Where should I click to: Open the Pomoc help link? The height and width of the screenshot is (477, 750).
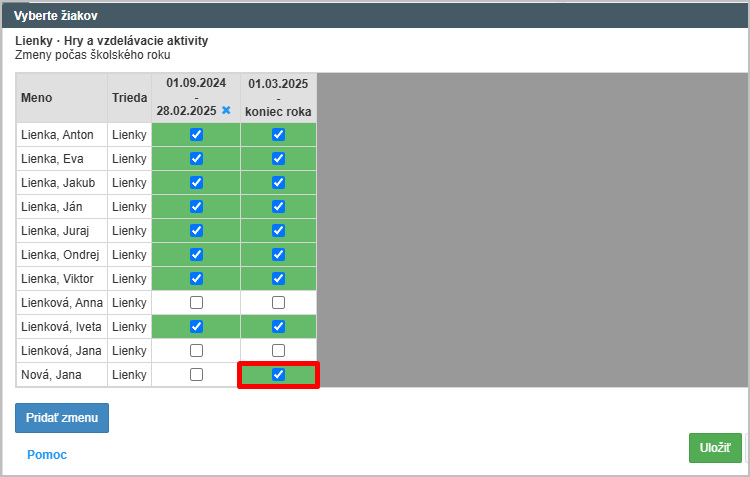coord(47,455)
